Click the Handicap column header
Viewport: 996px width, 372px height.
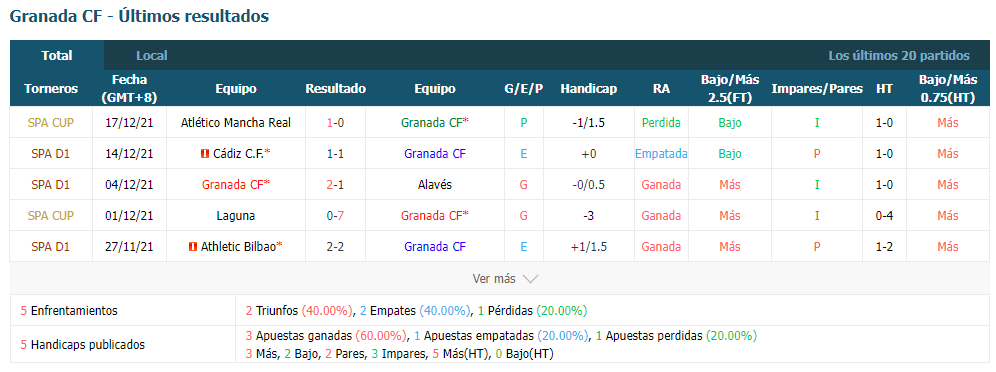coord(588,89)
